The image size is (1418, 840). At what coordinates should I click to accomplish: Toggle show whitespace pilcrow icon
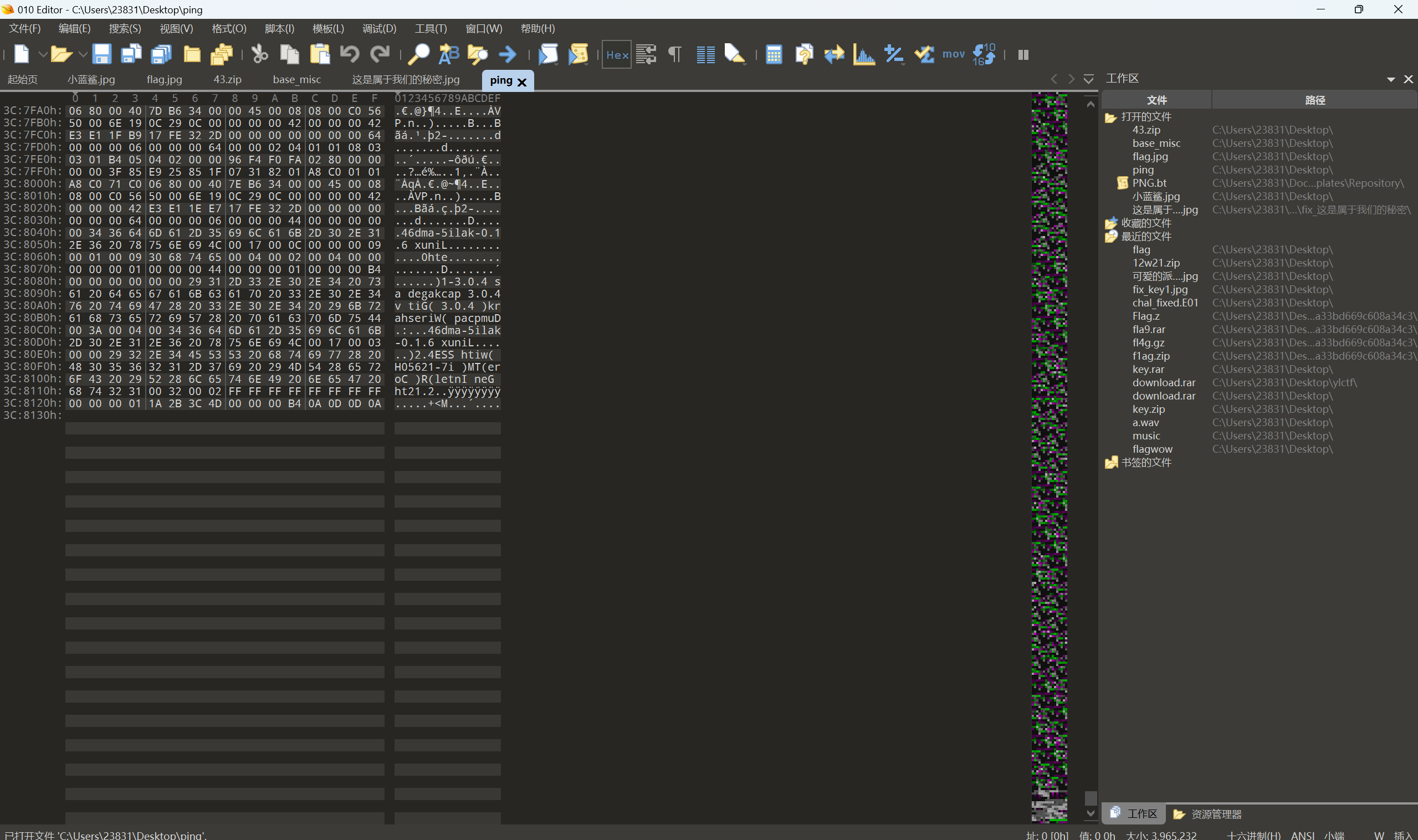coord(675,54)
